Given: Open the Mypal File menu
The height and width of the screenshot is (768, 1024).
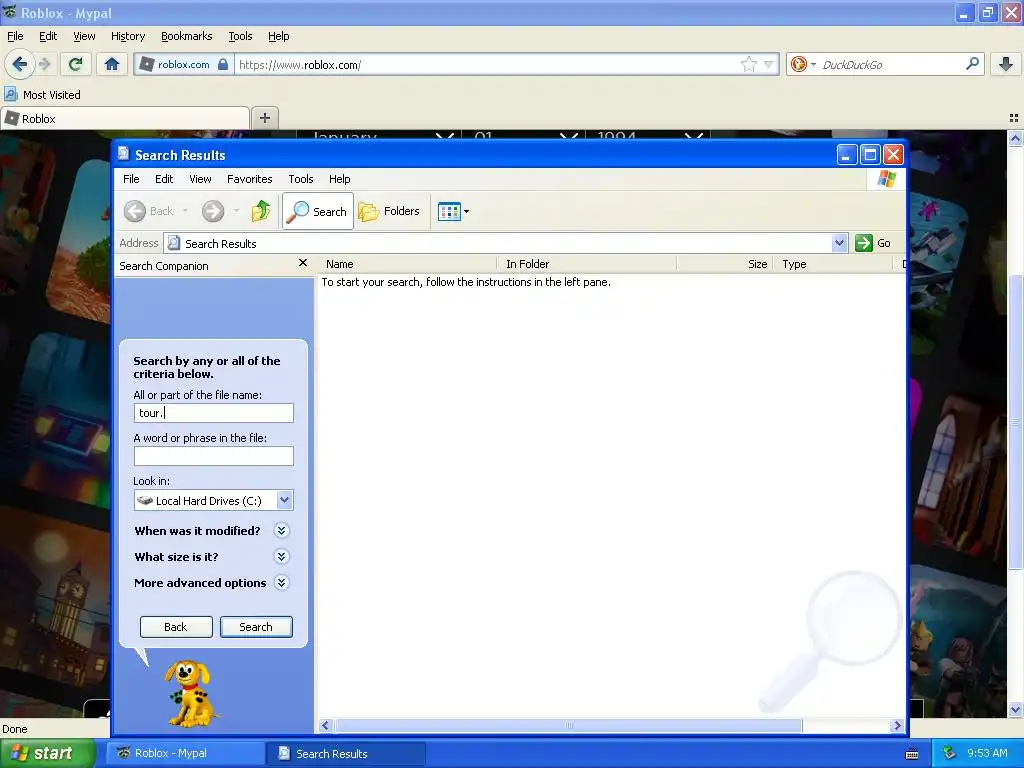Looking at the screenshot, I should tap(15, 37).
